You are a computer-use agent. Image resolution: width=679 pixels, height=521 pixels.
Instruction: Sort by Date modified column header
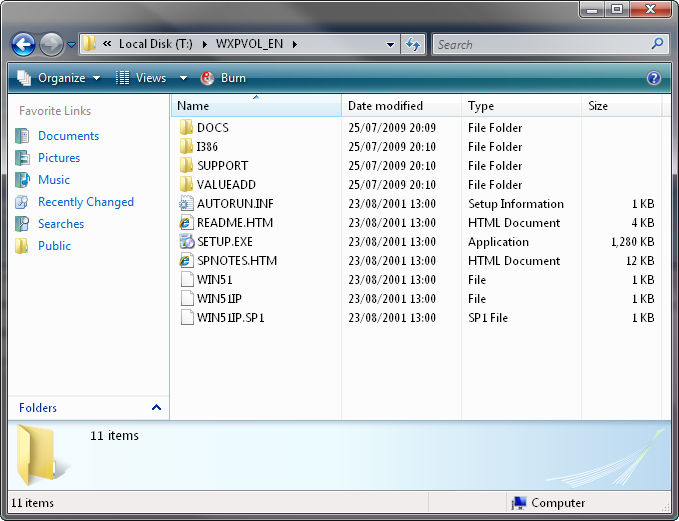pyautogui.click(x=401, y=106)
